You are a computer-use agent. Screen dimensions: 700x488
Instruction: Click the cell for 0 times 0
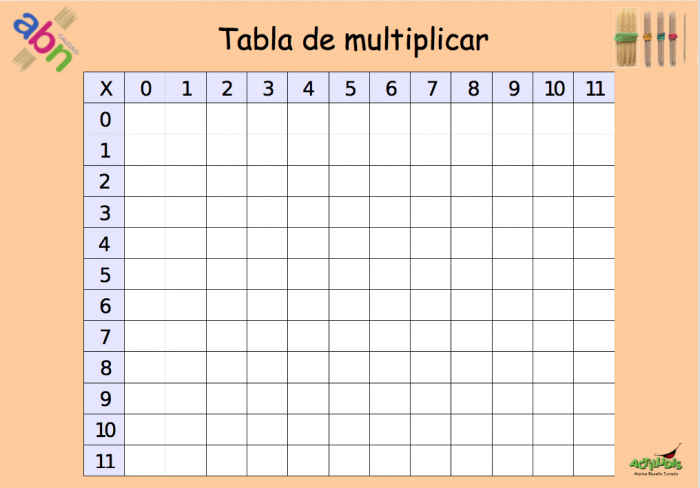145,119
